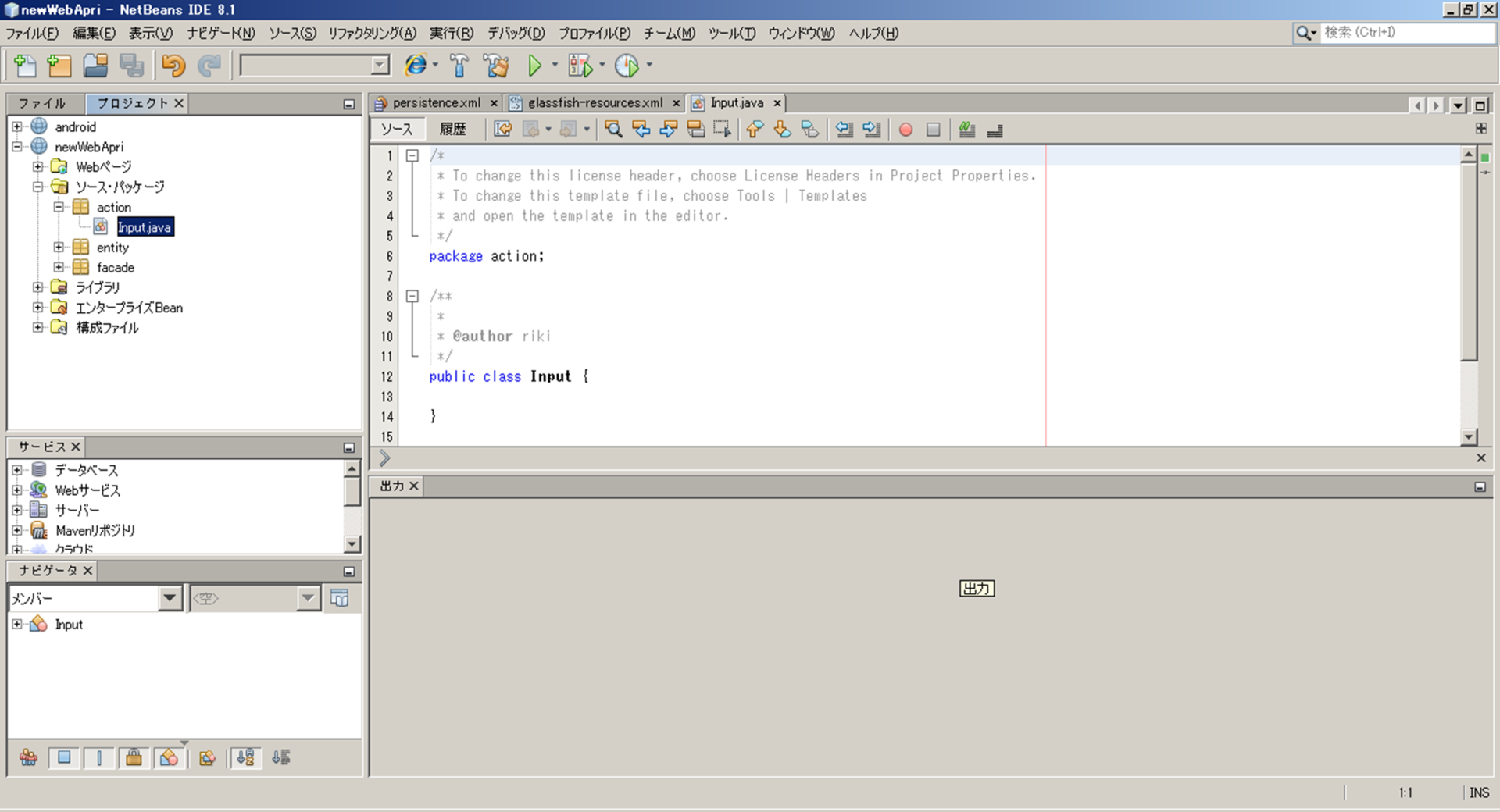Viewport: 1500px width, 812px height.
Task: Toggle Rectangular Selection mode
Action: pyautogui.click(x=722, y=130)
